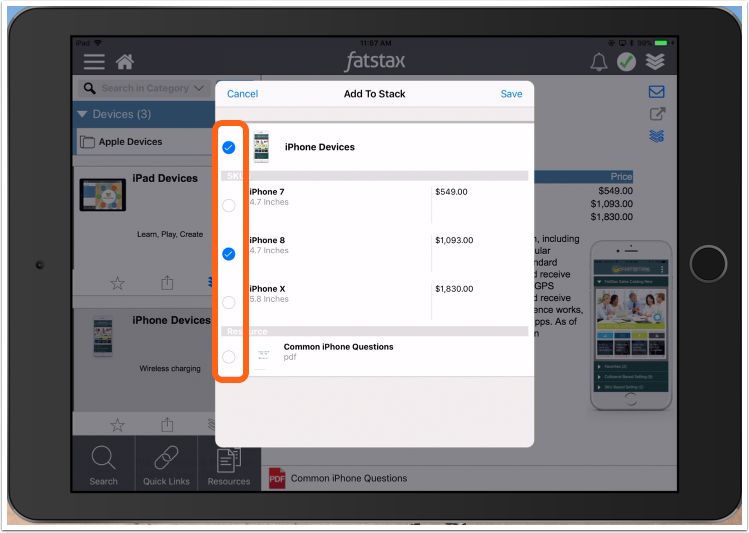The height and width of the screenshot is (533, 749).
Task: Click iPhone 8 price $1,093.00 in dialog
Action: 454,240
